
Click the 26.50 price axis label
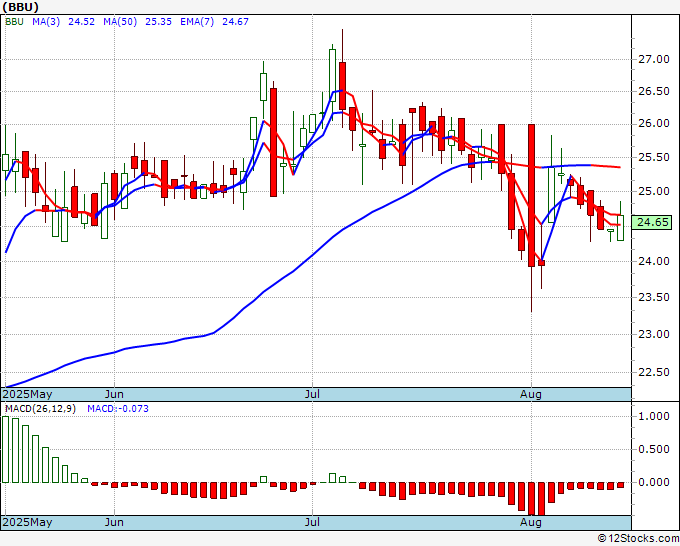[x=654, y=92]
